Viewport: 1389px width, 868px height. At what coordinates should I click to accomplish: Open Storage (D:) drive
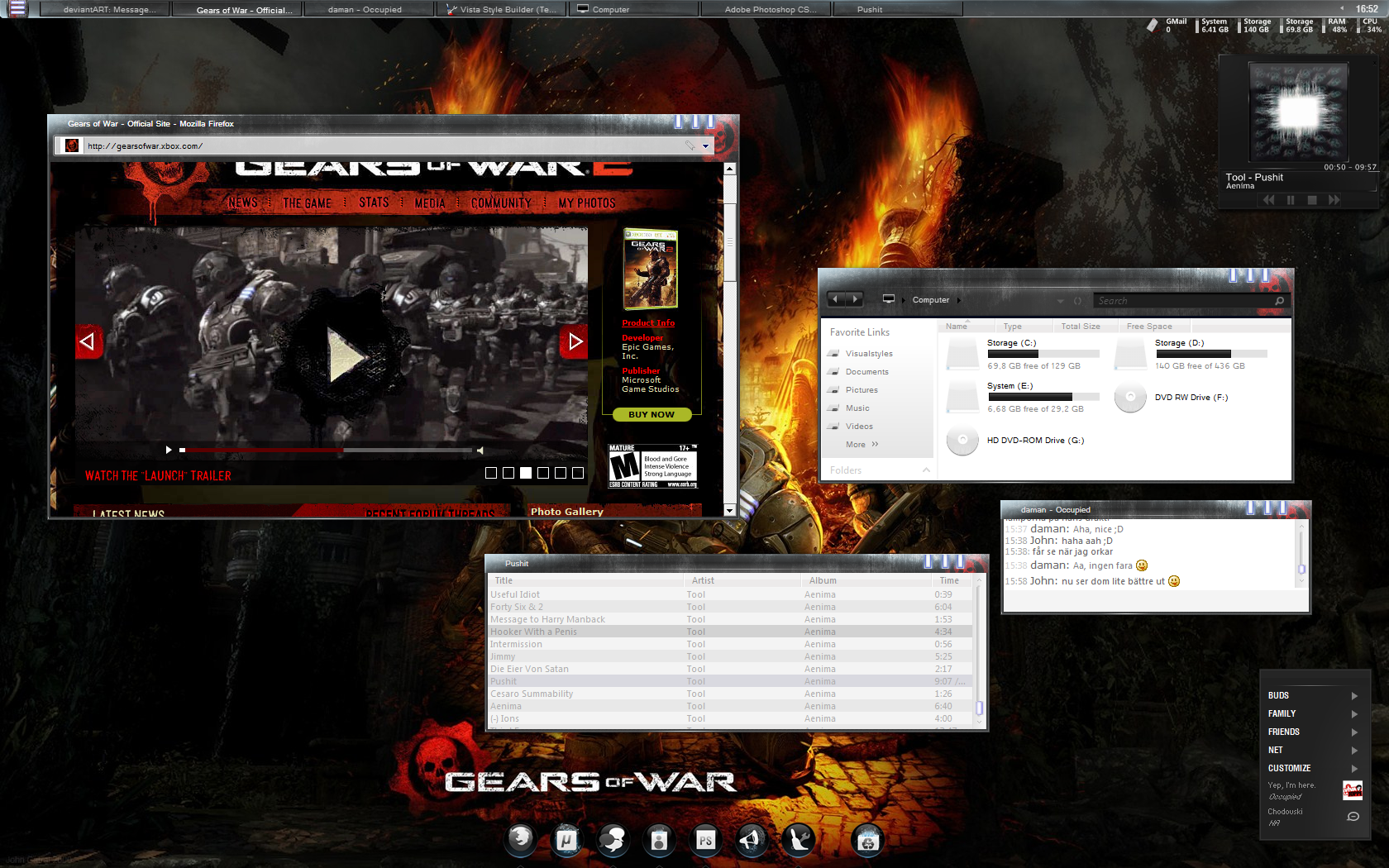pos(1191,354)
